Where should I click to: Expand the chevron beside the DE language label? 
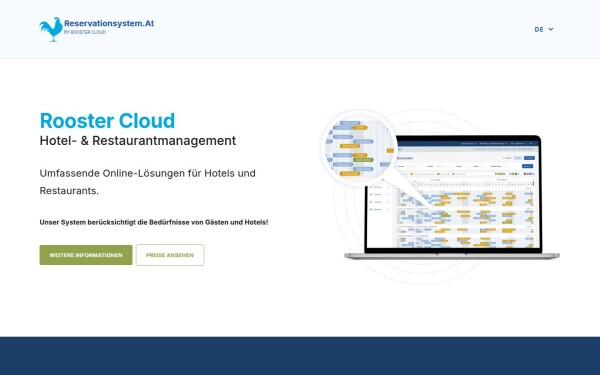coord(551,29)
